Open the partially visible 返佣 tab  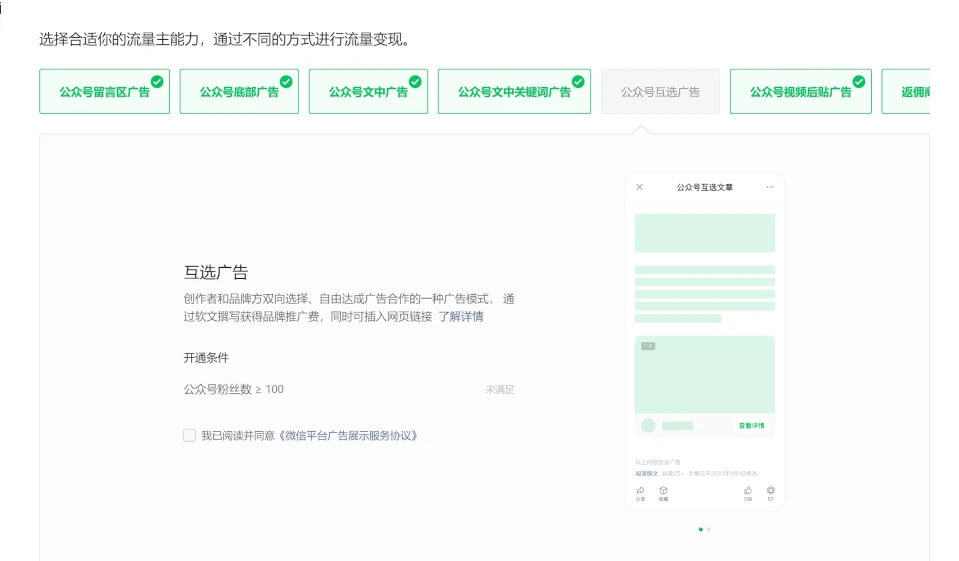pos(910,92)
